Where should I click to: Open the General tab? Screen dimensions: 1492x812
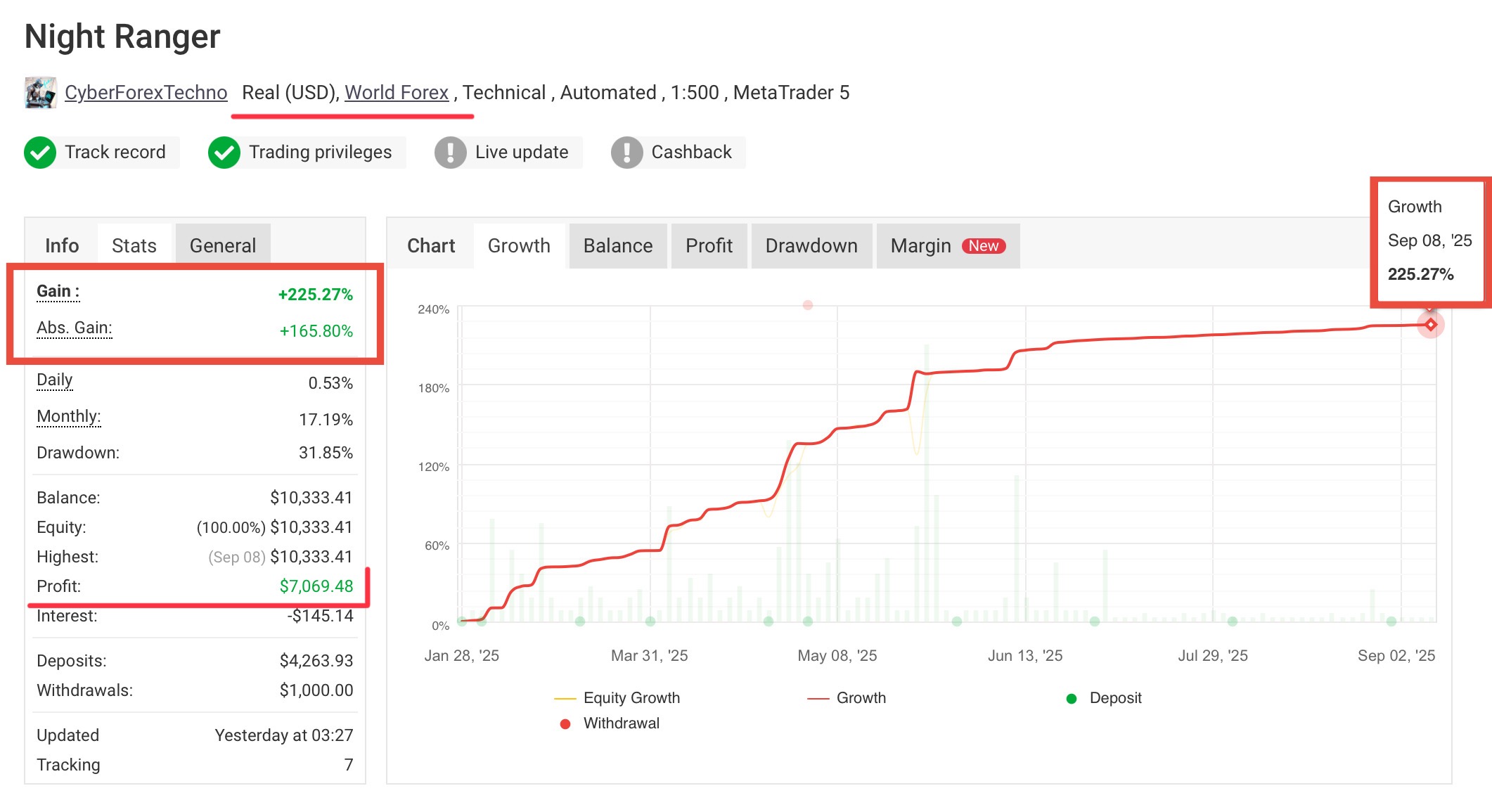point(222,246)
